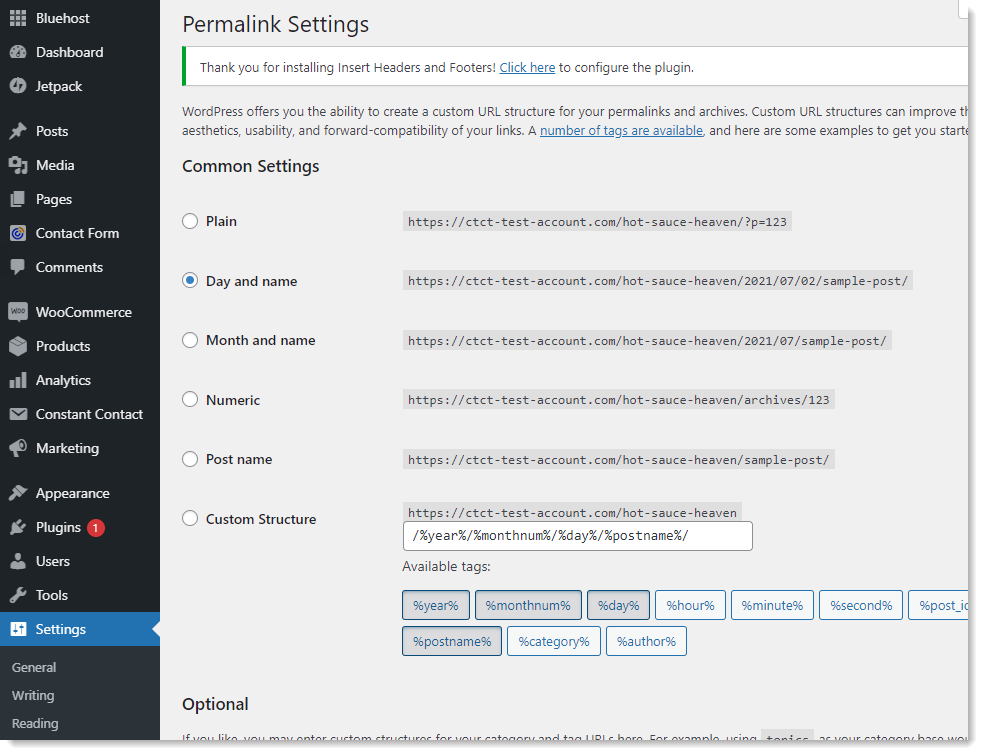Image resolution: width=983 pixels, height=755 pixels.
Task: Click the Jetpack lightning icon
Action: (x=18, y=86)
